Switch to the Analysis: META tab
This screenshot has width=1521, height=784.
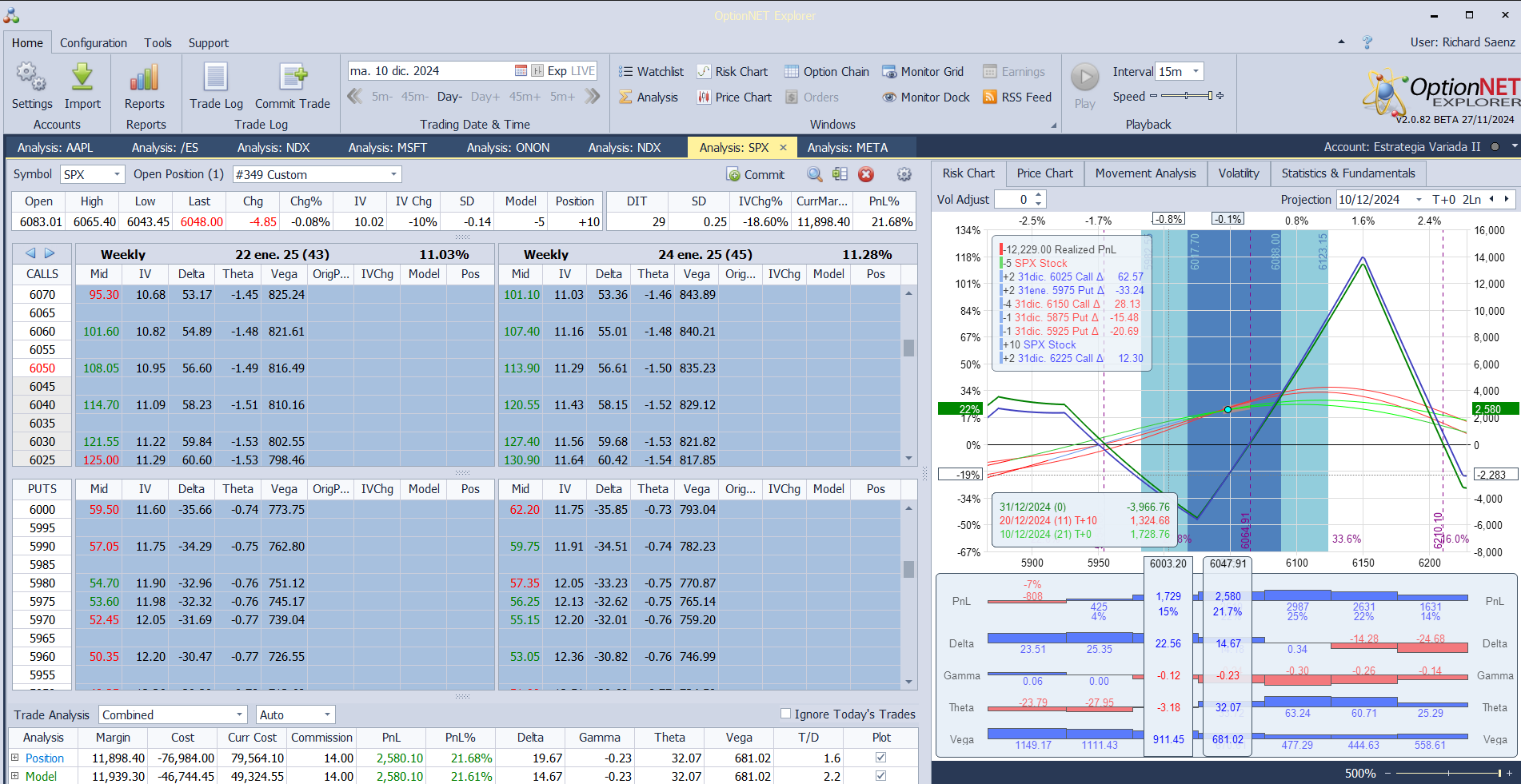pos(847,147)
